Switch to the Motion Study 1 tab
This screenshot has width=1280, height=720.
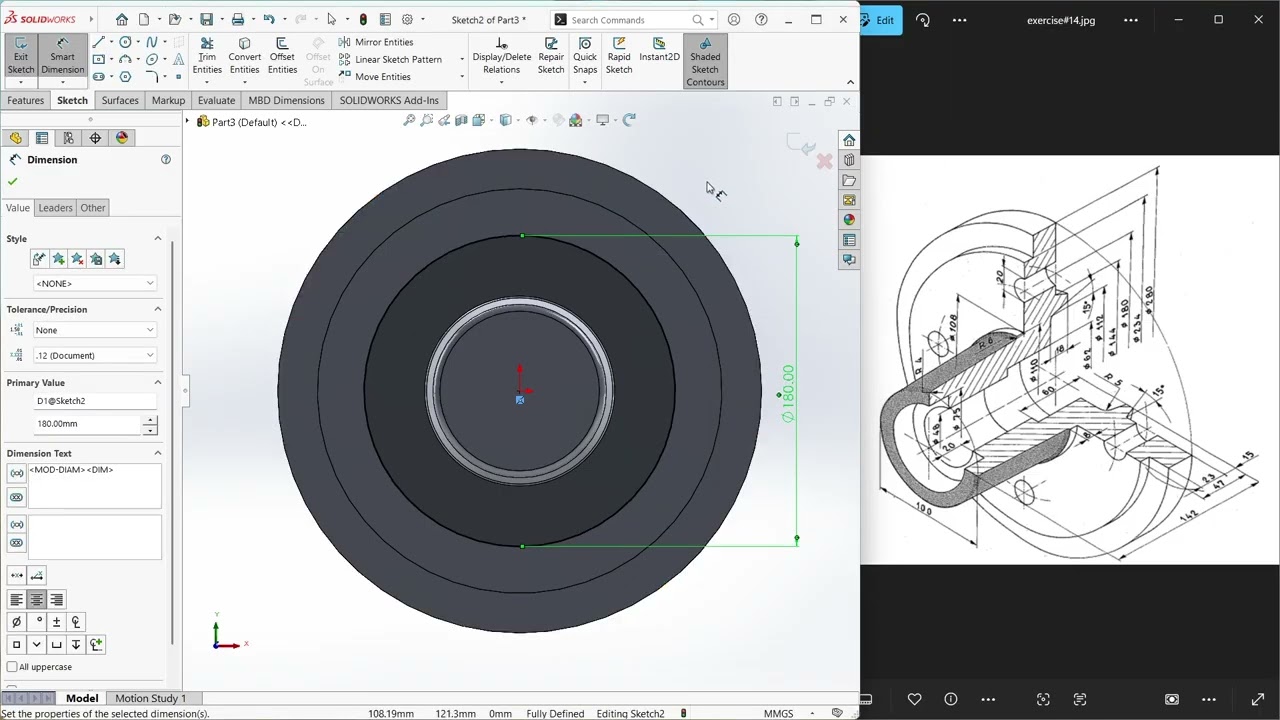click(x=150, y=698)
